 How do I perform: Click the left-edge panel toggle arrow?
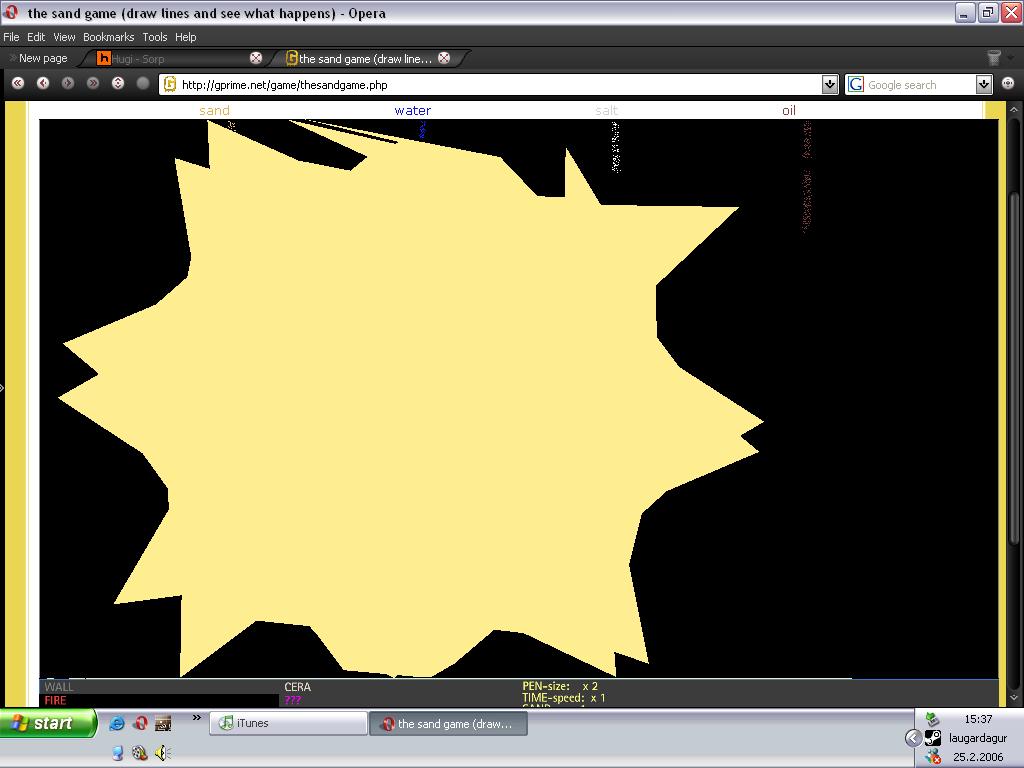click(x=2, y=388)
